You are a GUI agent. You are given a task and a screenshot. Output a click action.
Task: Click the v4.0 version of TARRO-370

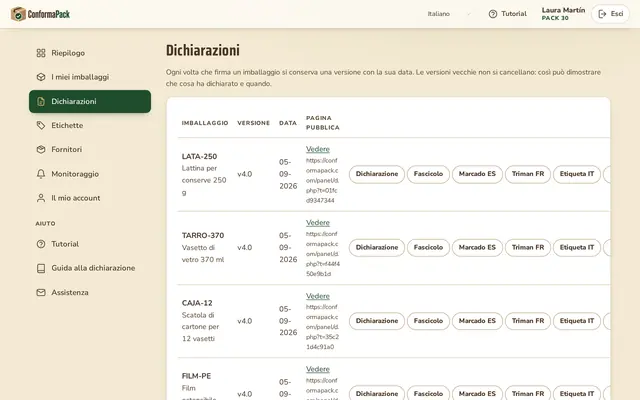244,247
